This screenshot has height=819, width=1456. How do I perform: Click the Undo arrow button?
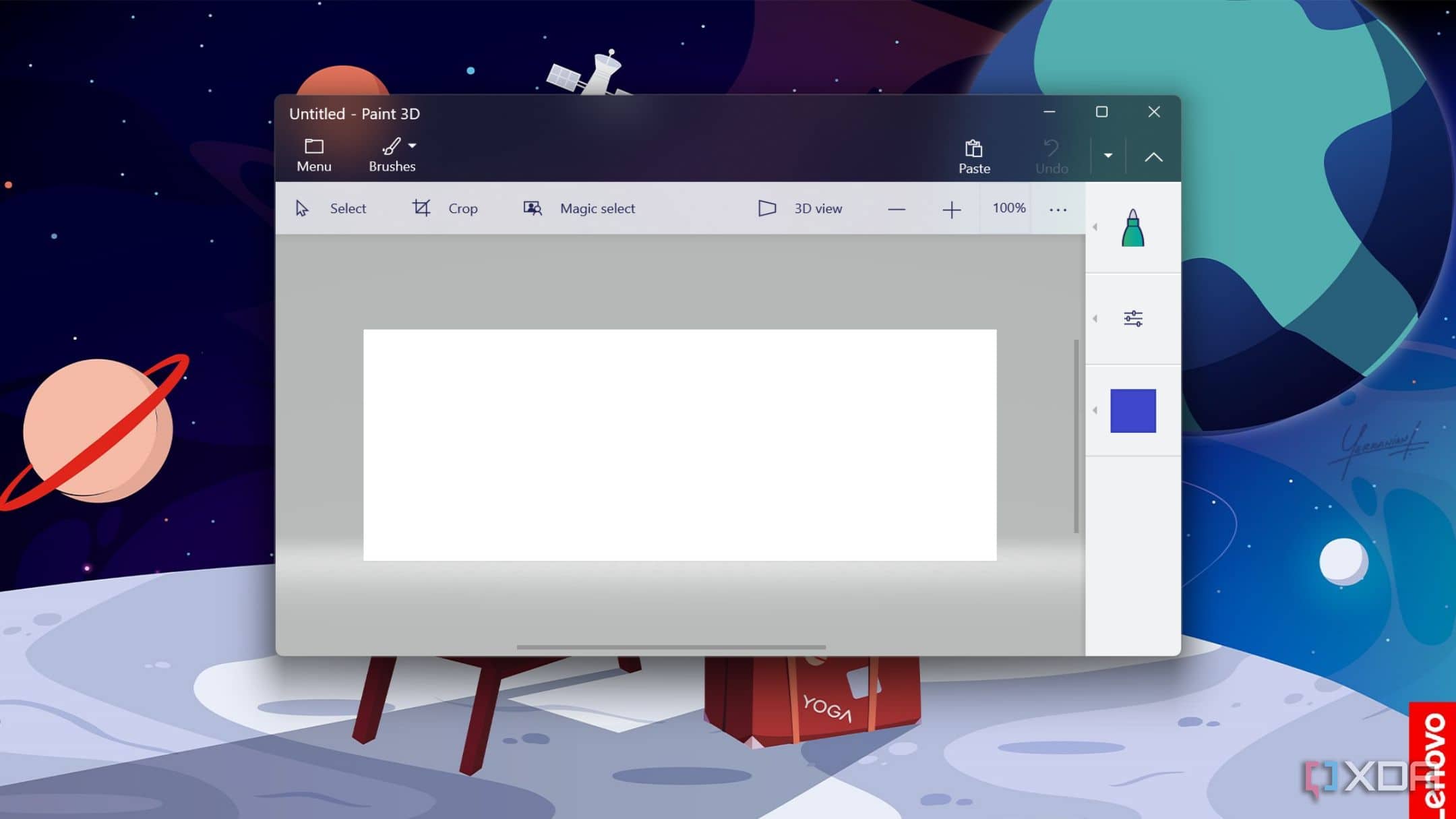1052,157
